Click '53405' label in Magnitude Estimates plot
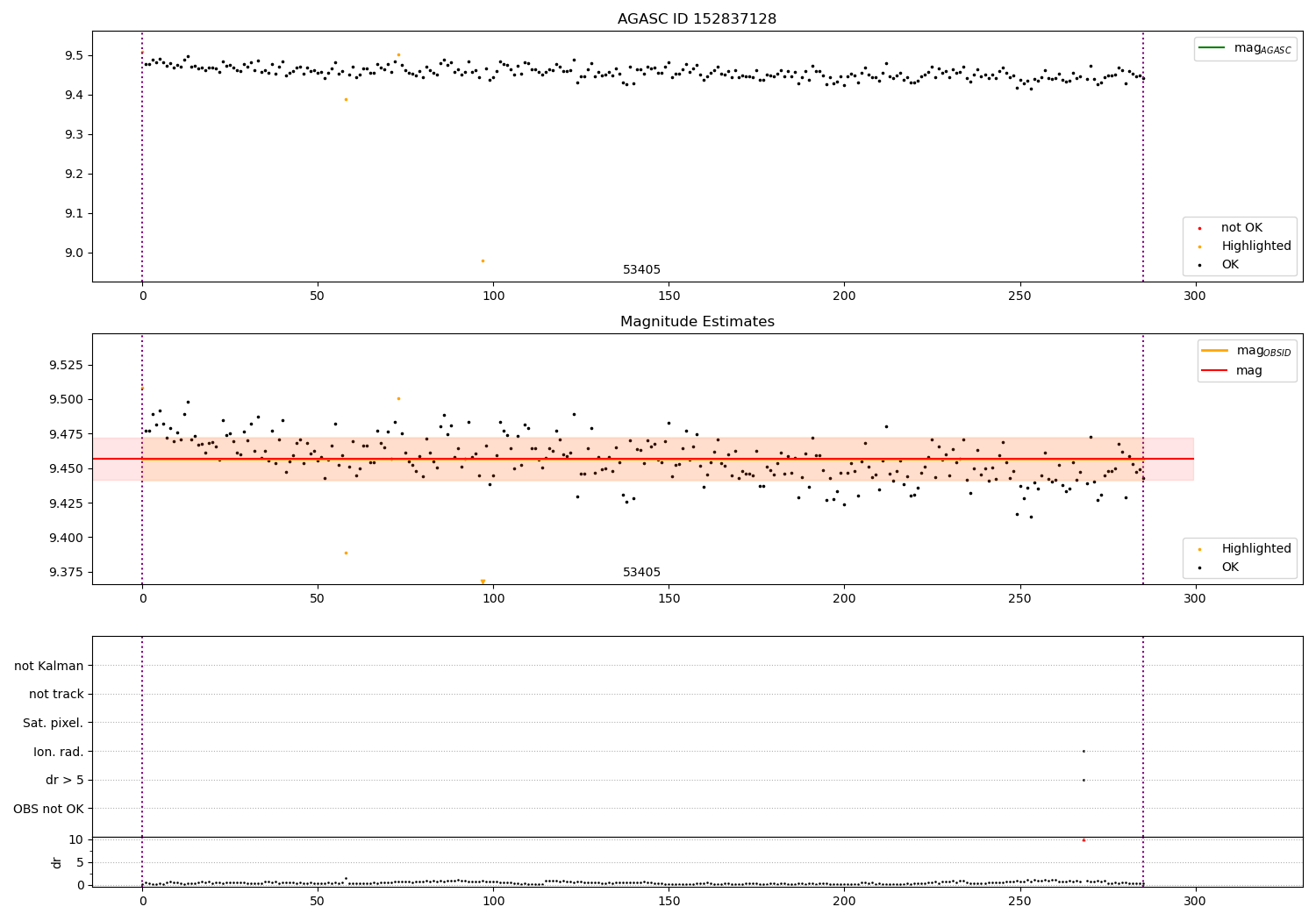The height and width of the screenshot is (921, 1316). (x=641, y=572)
